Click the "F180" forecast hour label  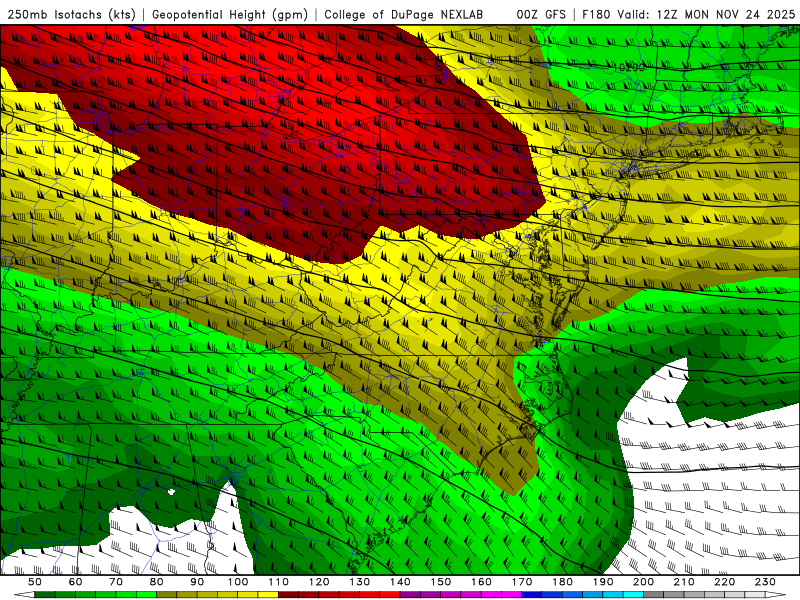596,14
